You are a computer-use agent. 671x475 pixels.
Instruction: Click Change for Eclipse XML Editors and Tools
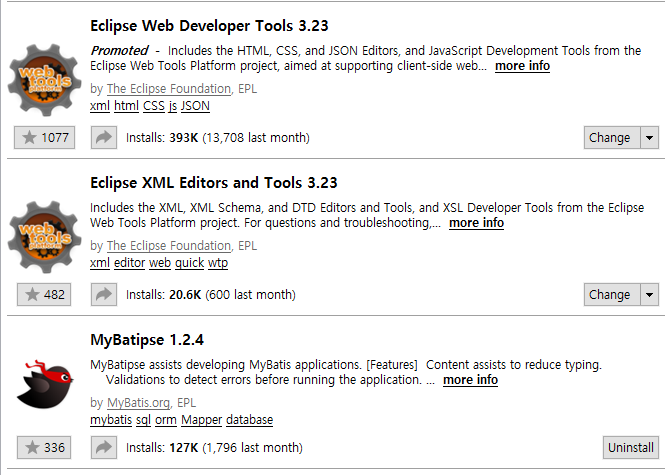tap(612, 294)
